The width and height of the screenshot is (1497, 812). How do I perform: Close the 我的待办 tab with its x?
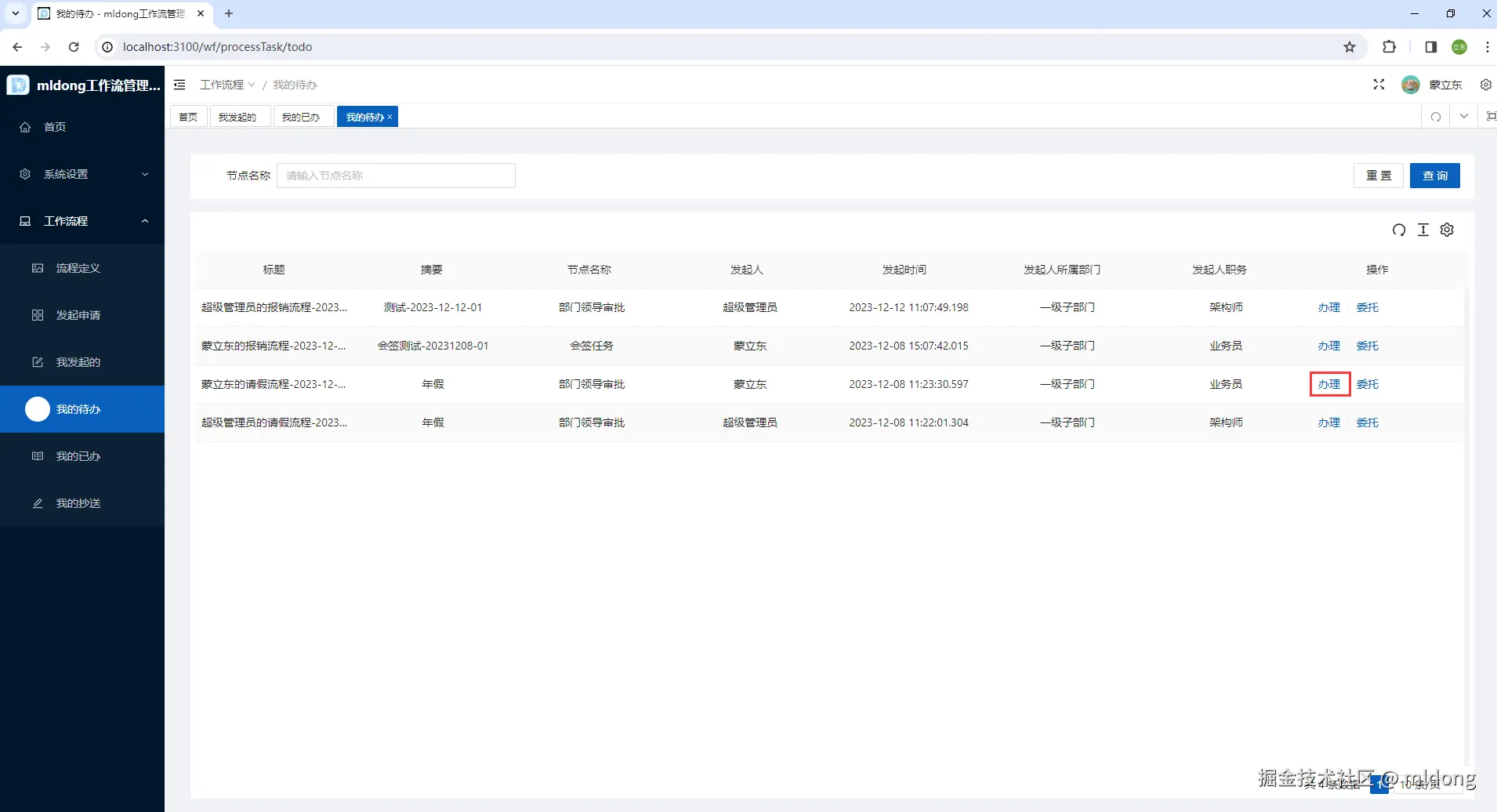coord(390,117)
